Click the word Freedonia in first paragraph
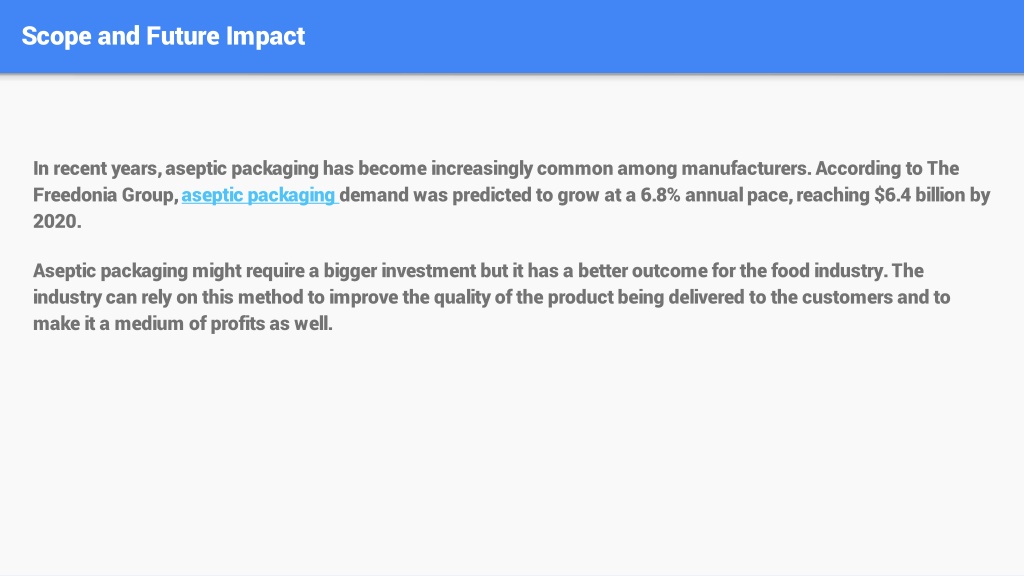This screenshot has width=1024, height=576. (66, 195)
